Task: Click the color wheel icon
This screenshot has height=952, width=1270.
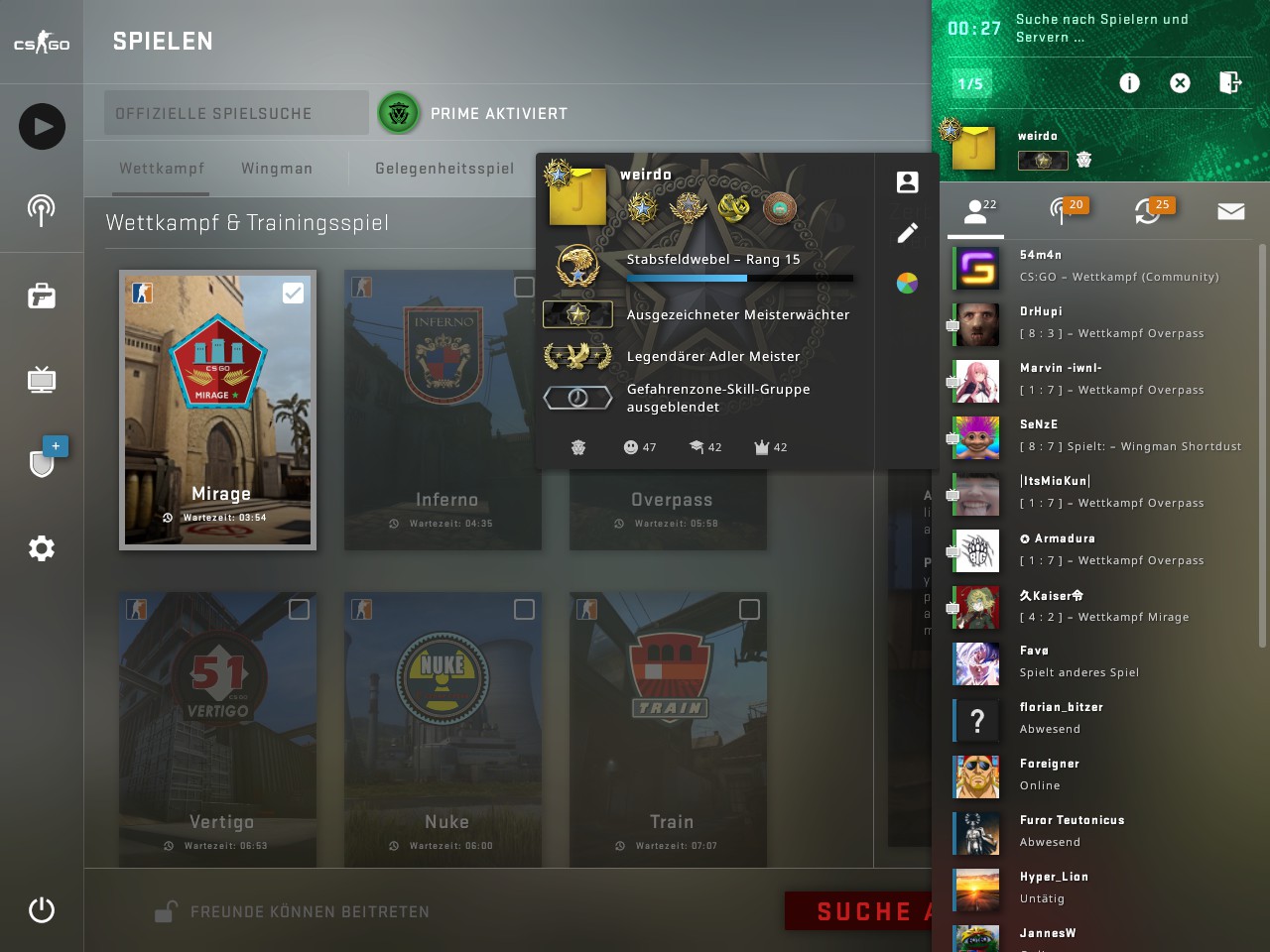Action: [907, 284]
